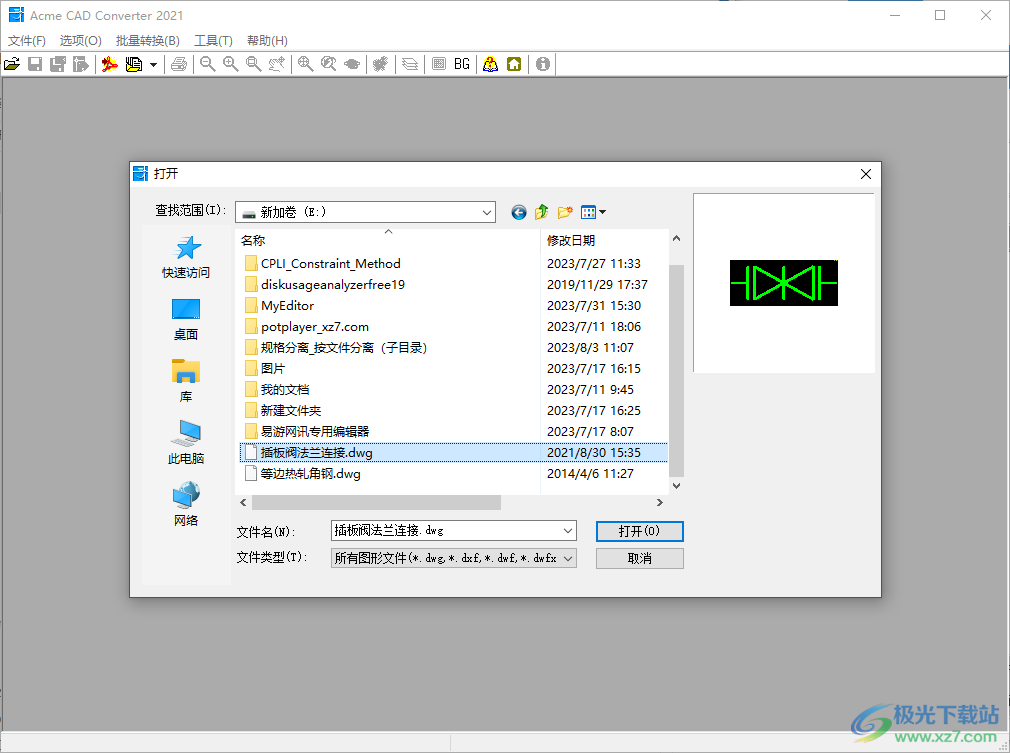Expand the 文件名 dropdown arrow
Image resolution: width=1010 pixels, height=753 pixels.
coord(567,531)
